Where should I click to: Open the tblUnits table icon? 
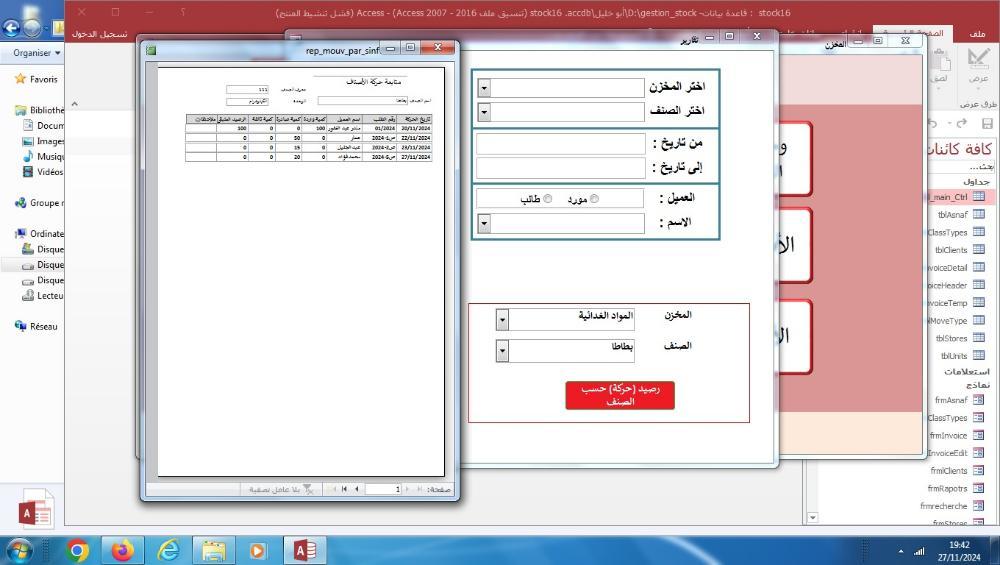[x=978, y=356]
